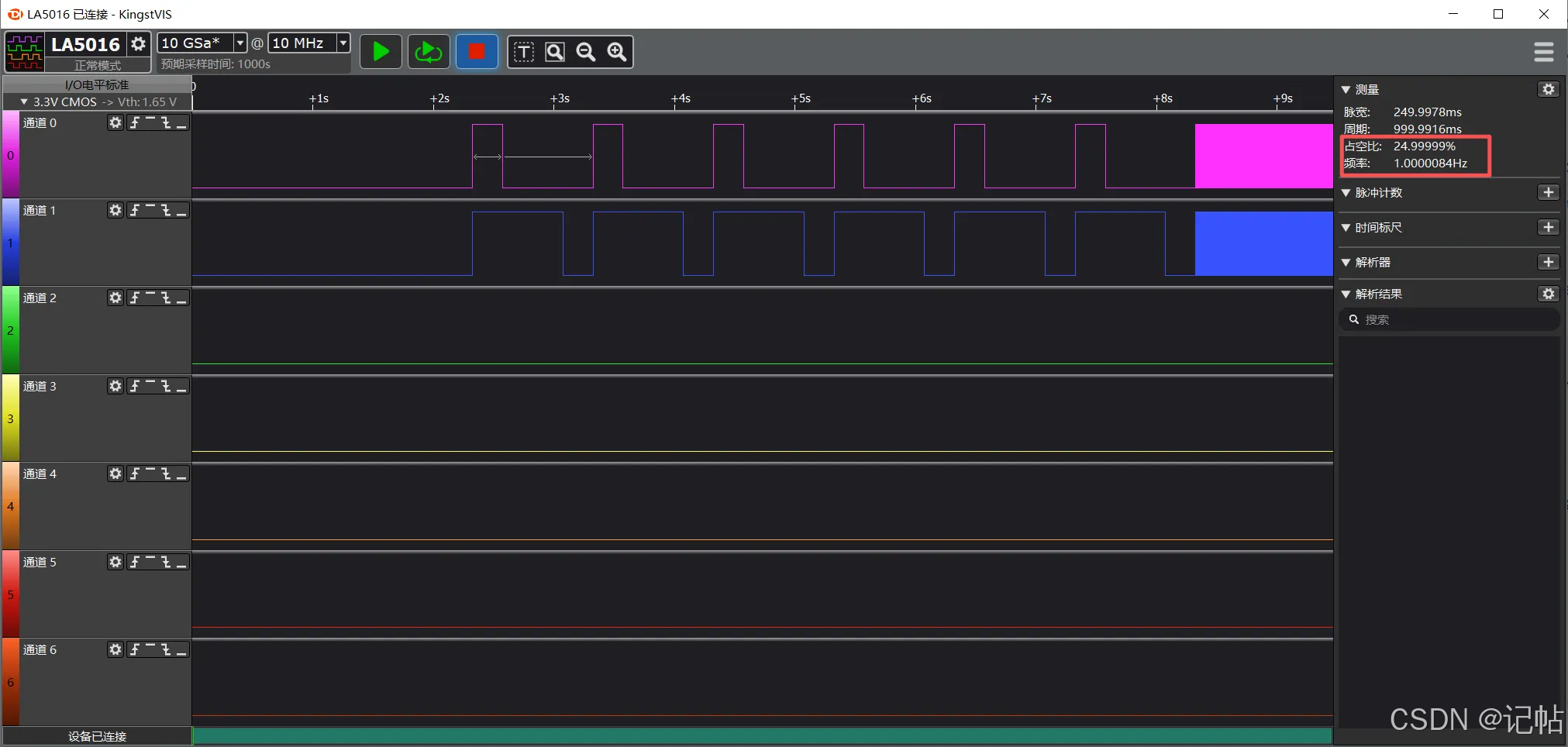1568x747 pixels.
Task: Open settings gear for channel 0
Action: pos(115,122)
